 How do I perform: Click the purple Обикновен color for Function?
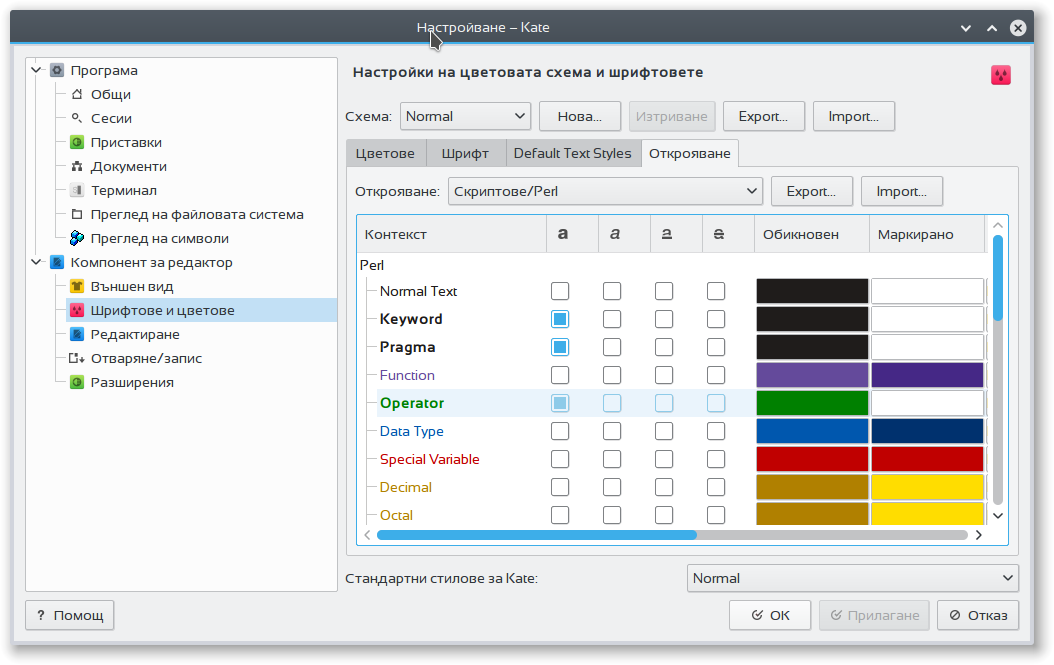(x=812, y=375)
